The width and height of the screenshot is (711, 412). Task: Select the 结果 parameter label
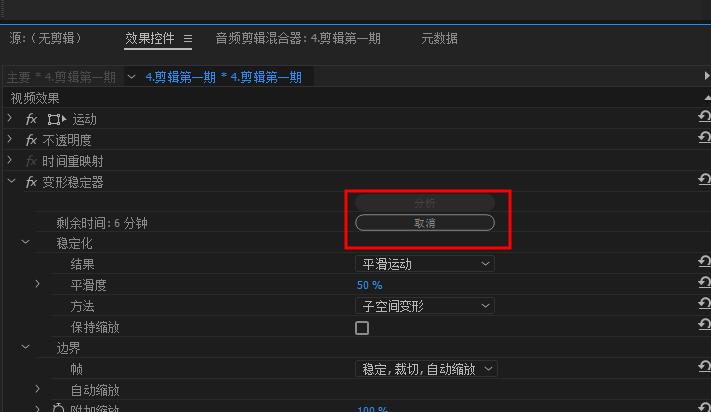[83, 264]
